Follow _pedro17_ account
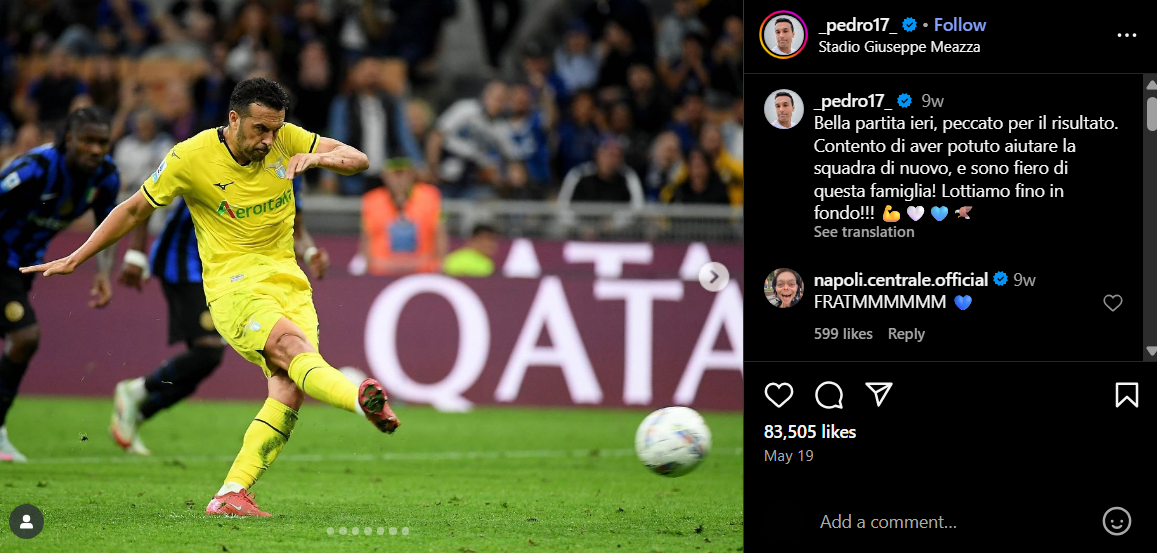Viewport: 1157px width, 553px height. [960, 25]
